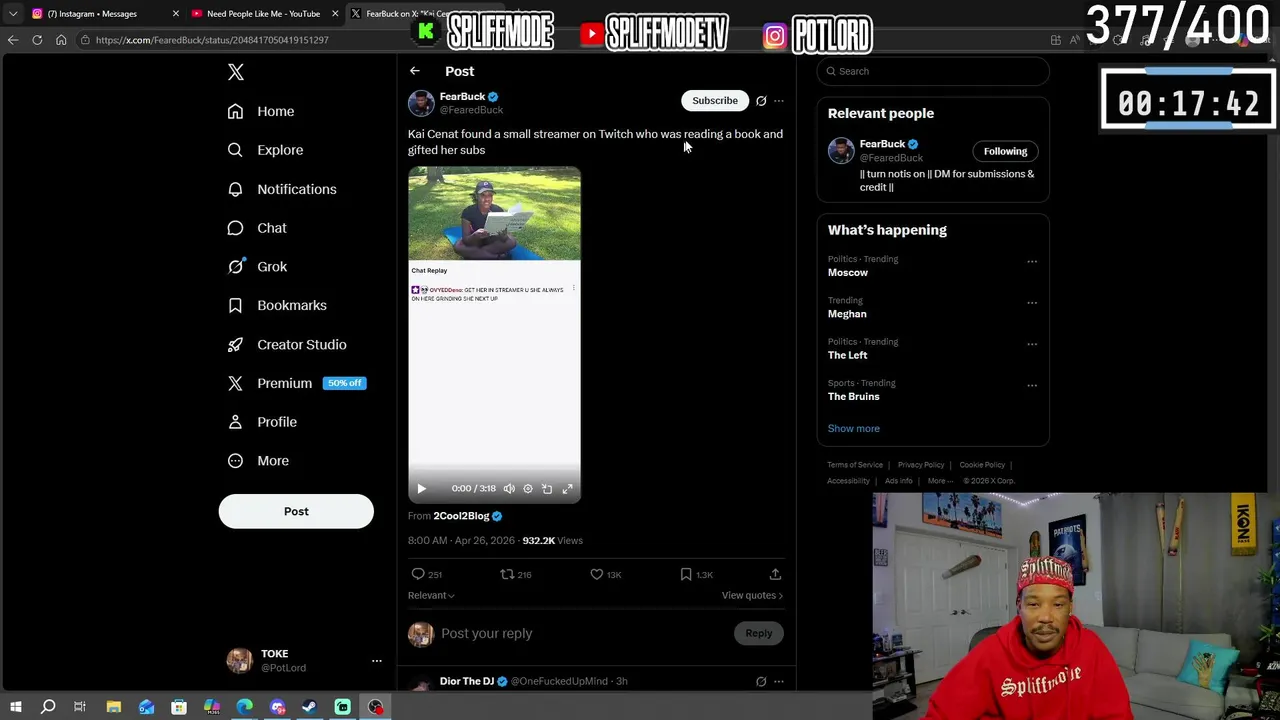Go to Home in sidebar
Viewport: 1280px width, 720px height.
(261, 111)
